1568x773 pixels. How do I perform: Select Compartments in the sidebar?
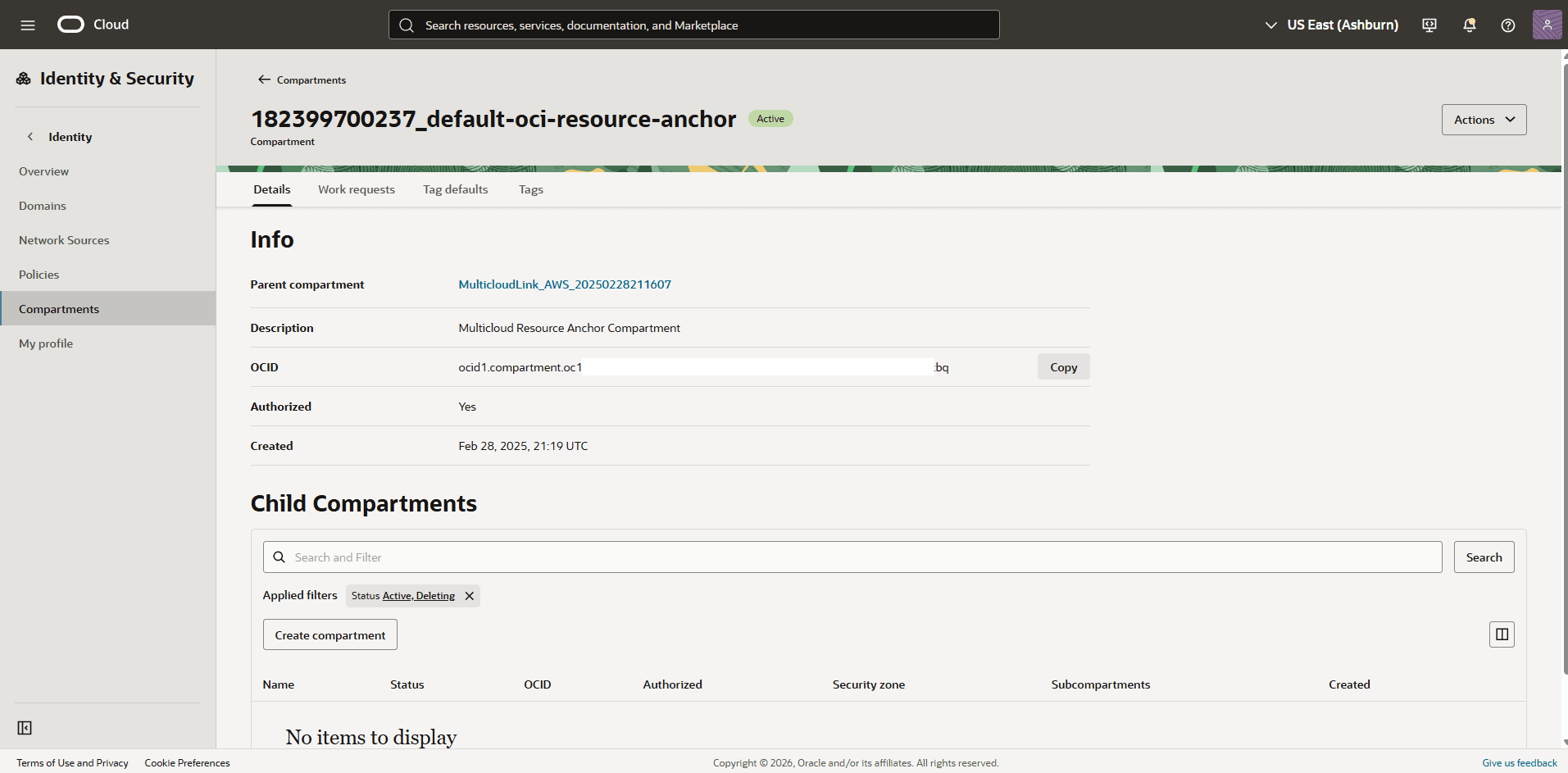pos(107,309)
